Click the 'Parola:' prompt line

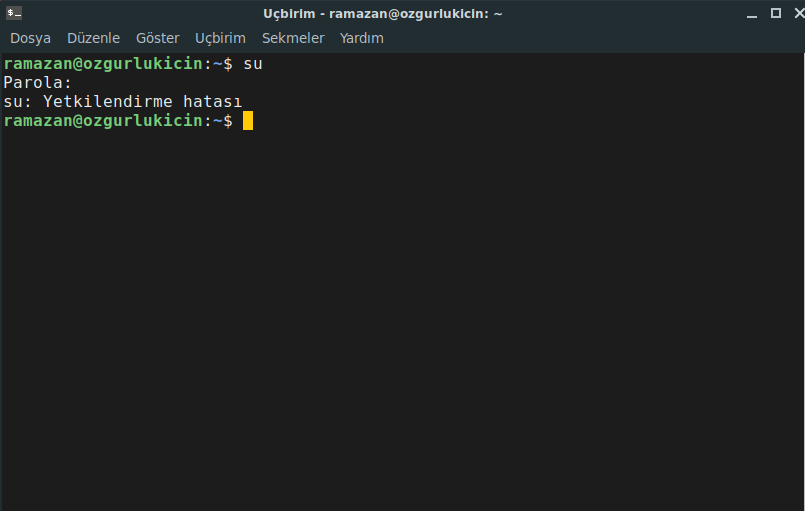[37, 83]
